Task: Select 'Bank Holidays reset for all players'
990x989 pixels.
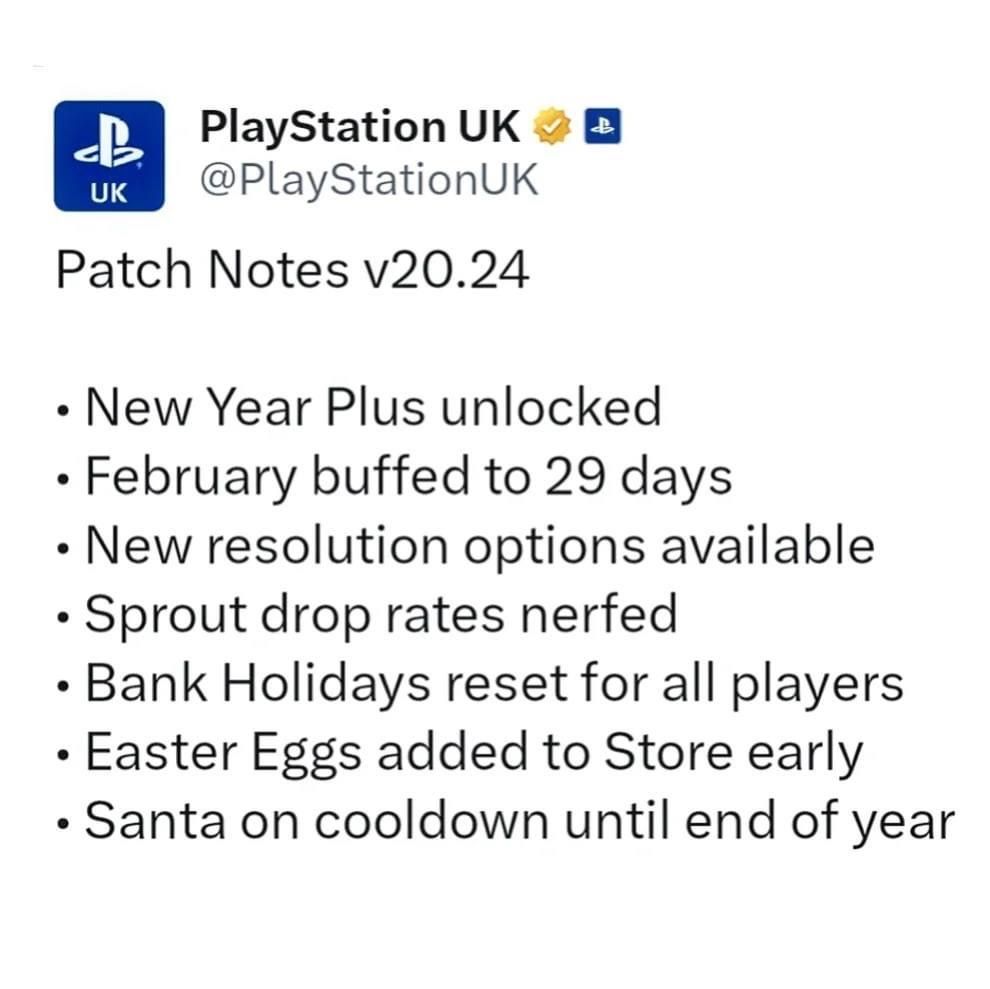Action: [494, 684]
